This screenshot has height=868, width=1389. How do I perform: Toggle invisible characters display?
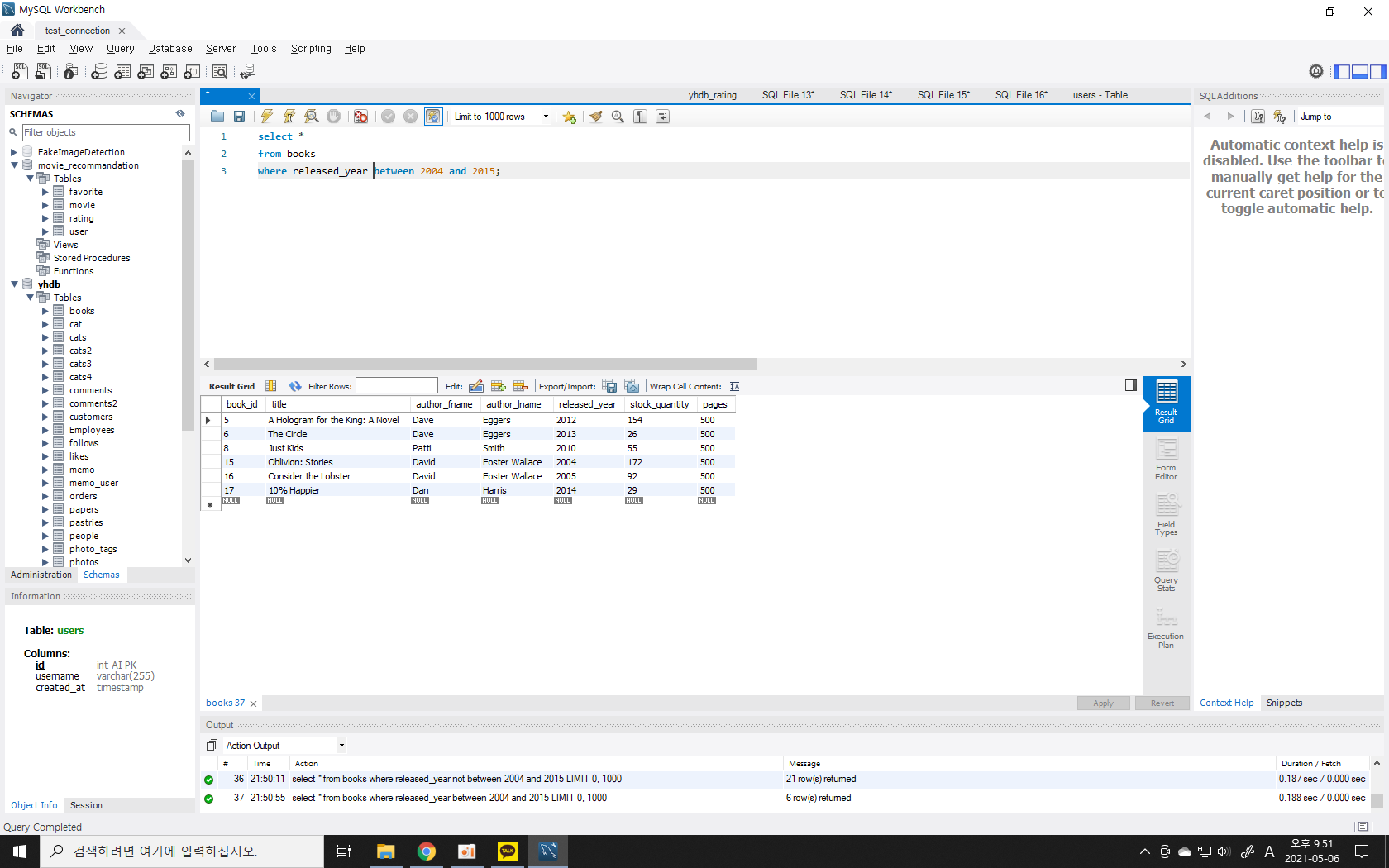[641, 117]
